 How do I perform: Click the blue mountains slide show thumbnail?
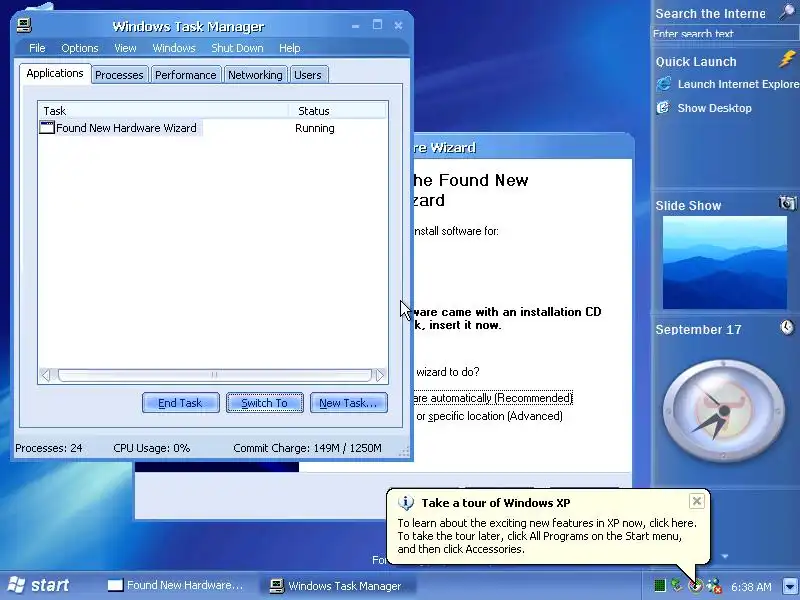tap(724, 262)
